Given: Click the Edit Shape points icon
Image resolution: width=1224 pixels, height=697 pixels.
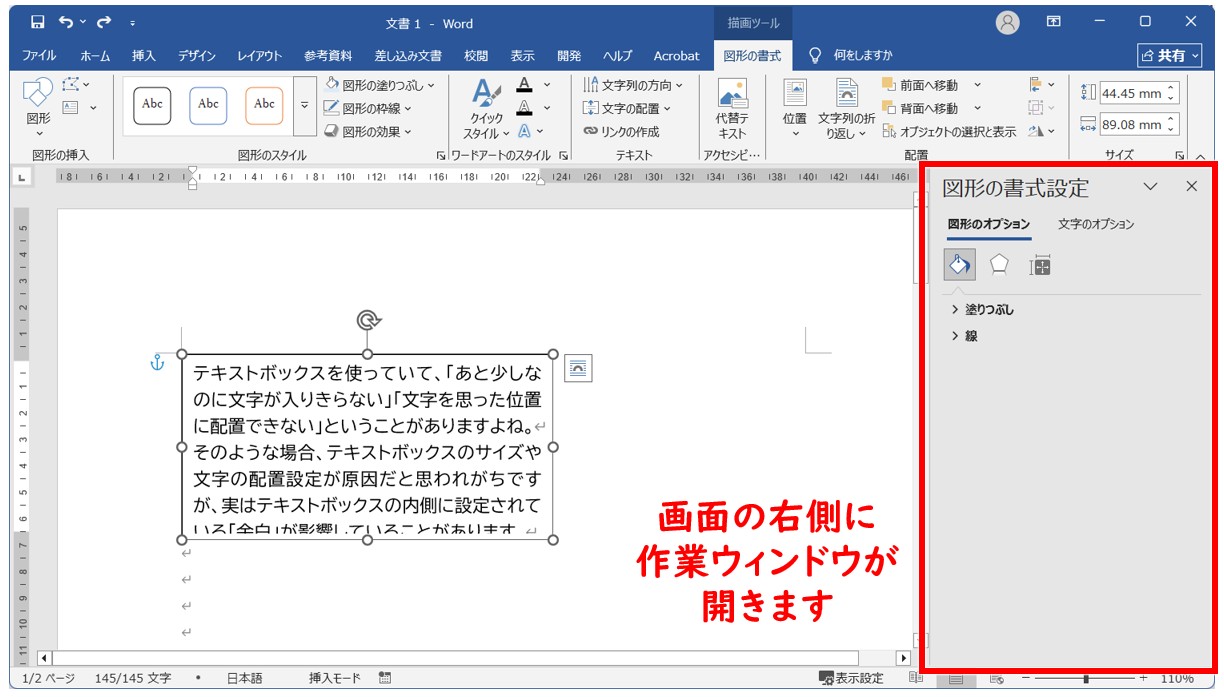Looking at the screenshot, I should [x=72, y=85].
